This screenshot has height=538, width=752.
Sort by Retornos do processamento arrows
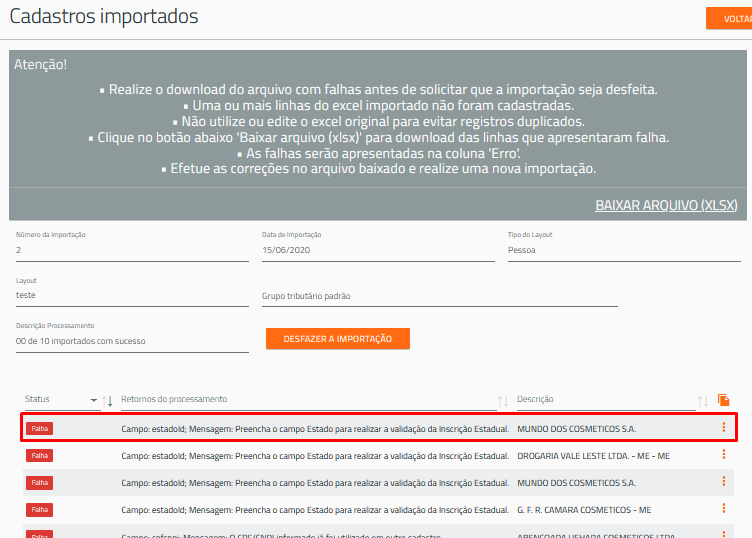tap(503, 401)
